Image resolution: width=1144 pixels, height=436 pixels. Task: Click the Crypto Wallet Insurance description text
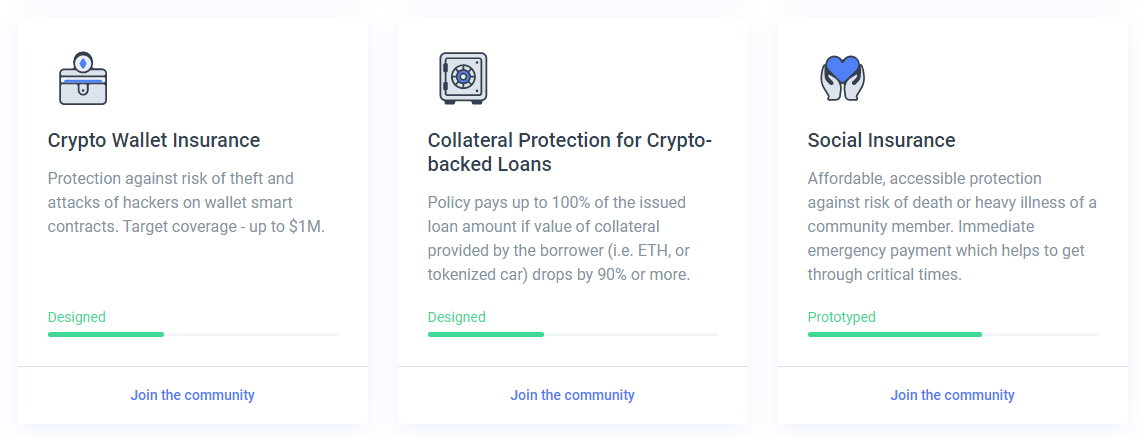186,202
